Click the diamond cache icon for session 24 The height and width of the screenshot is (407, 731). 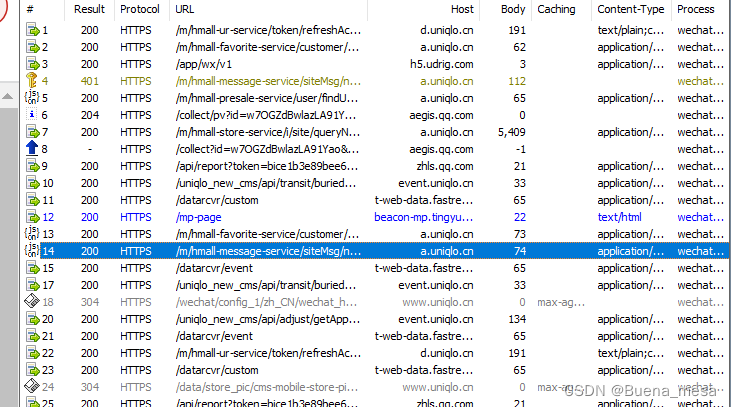pos(32,386)
